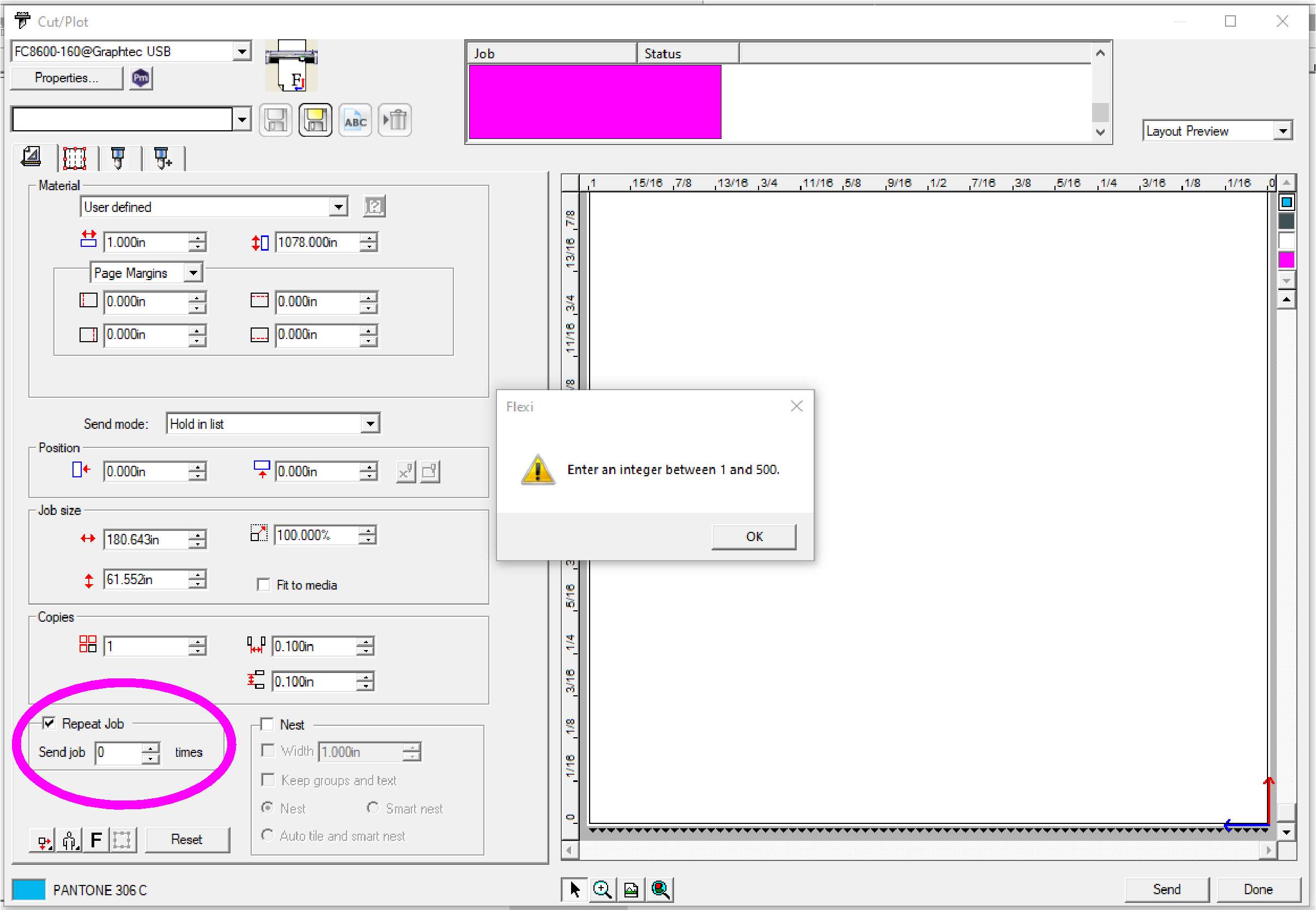Open the empty preset dropdown
The image size is (1316, 910).
coord(242,120)
